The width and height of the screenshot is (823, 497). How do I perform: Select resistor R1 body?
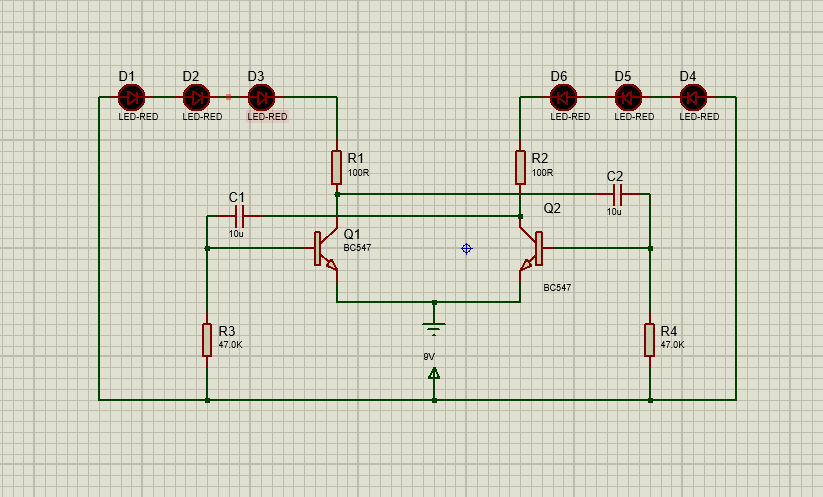click(337, 168)
